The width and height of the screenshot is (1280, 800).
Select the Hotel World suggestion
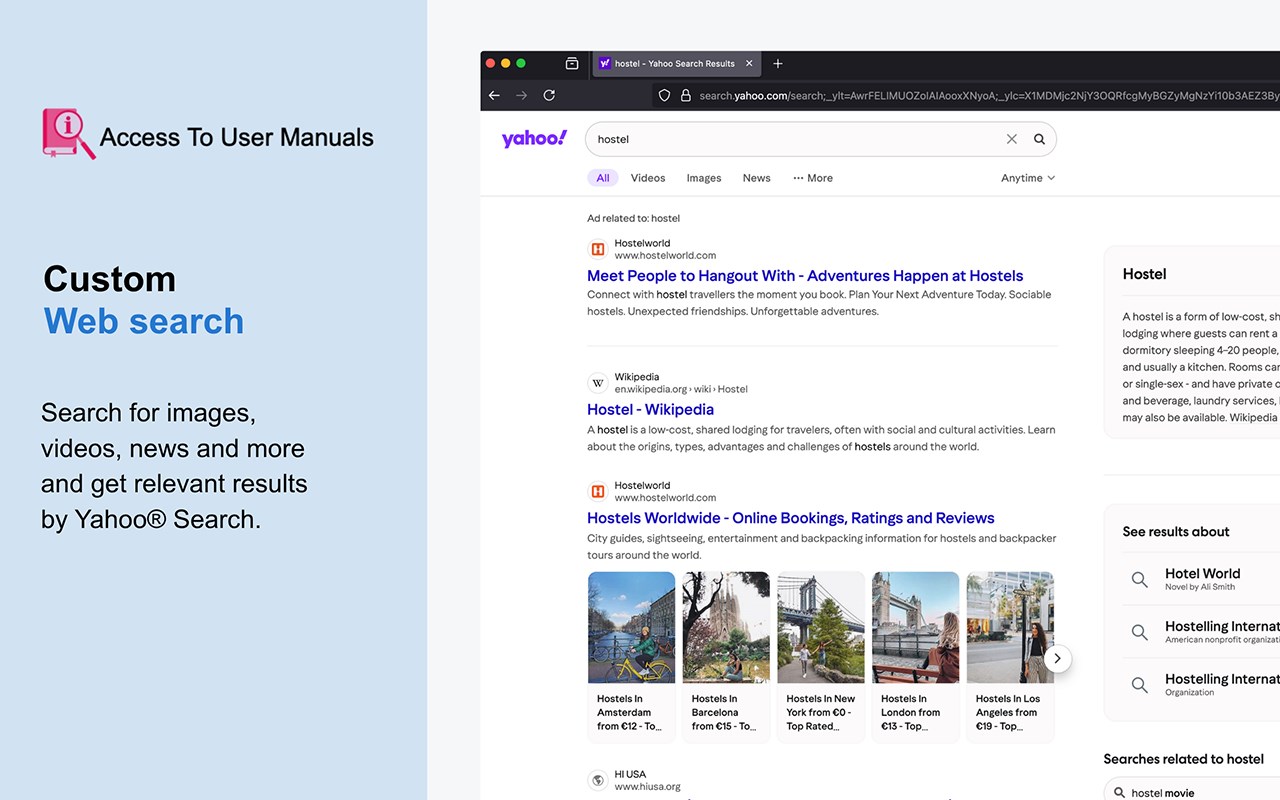click(1202, 579)
